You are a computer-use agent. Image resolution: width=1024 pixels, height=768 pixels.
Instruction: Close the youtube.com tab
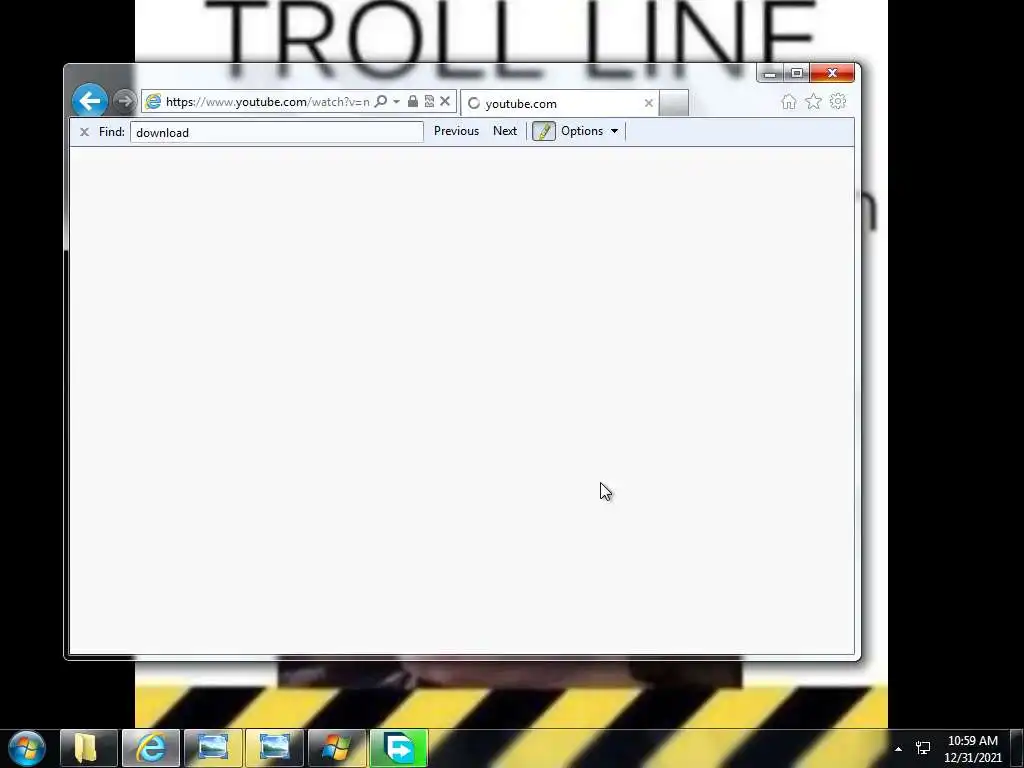(x=648, y=103)
